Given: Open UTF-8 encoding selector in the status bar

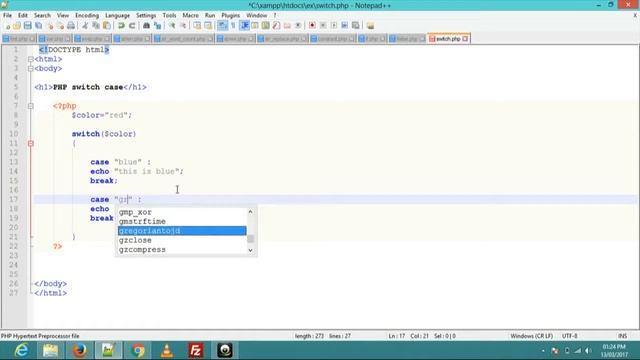Looking at the screenshot, I should tap(570, 336).
